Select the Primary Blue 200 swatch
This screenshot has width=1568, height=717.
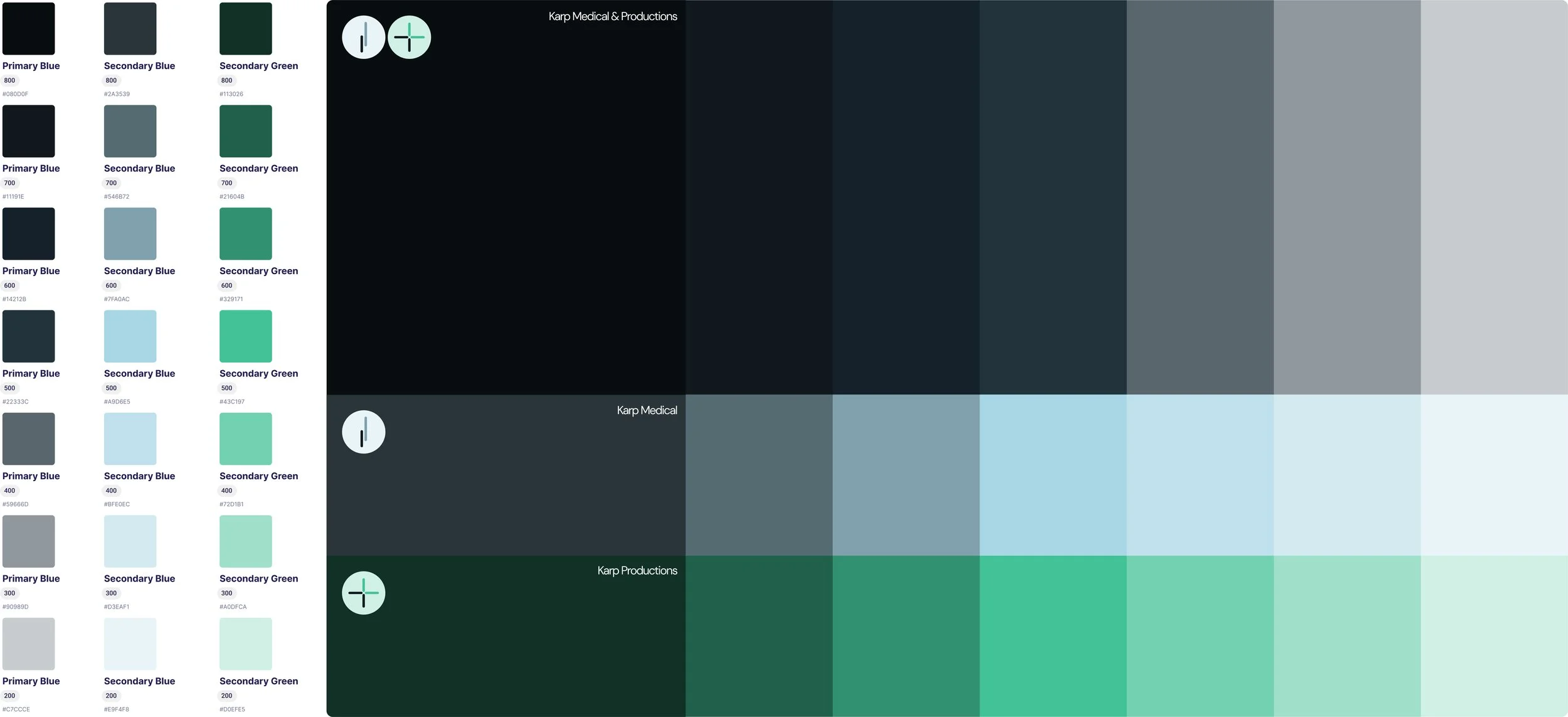point(28,644)
